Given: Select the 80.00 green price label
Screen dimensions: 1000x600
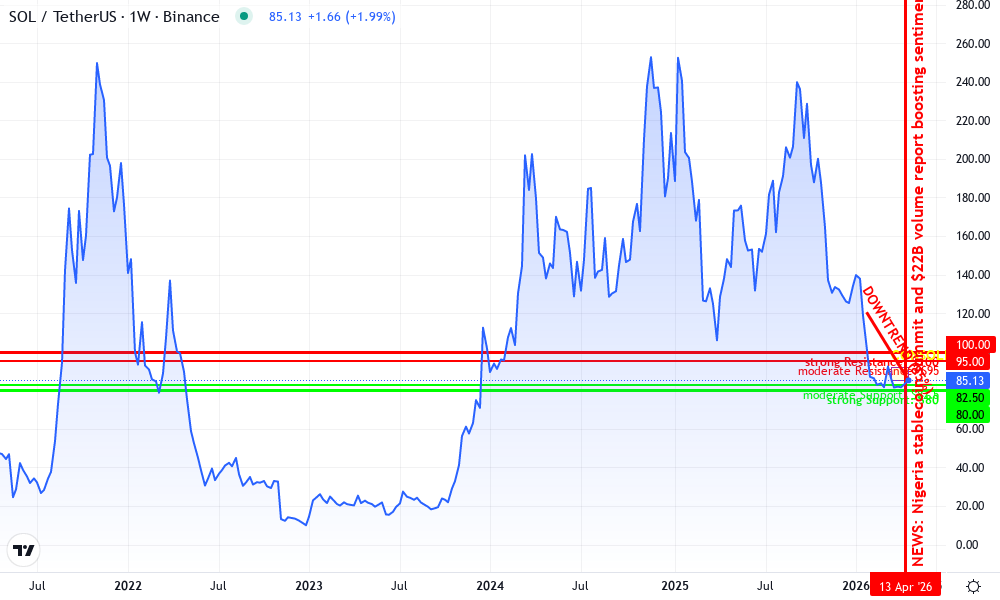Looking at the screenshot, I should [968, 414].
